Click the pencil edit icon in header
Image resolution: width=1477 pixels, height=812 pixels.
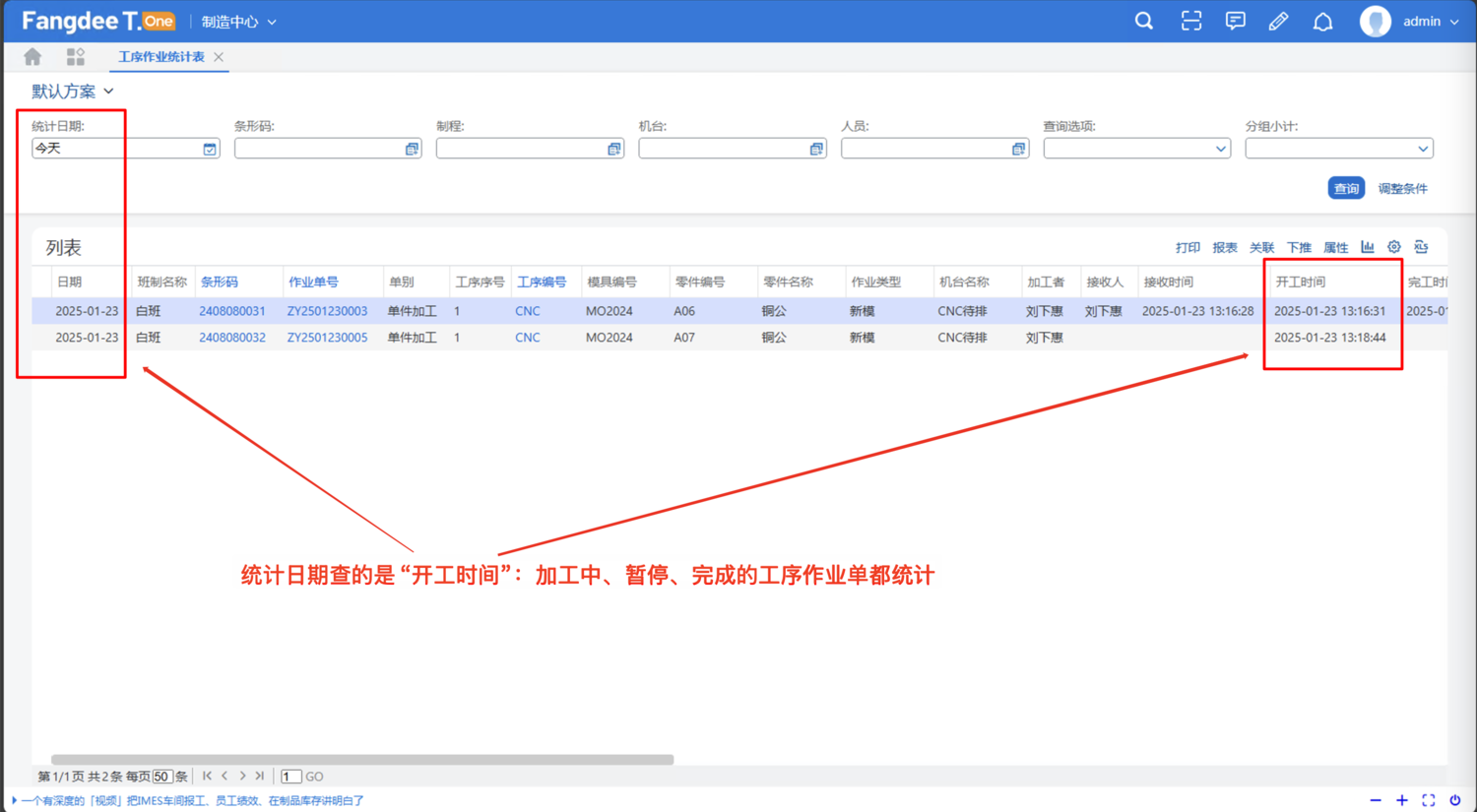point(1278,21)
